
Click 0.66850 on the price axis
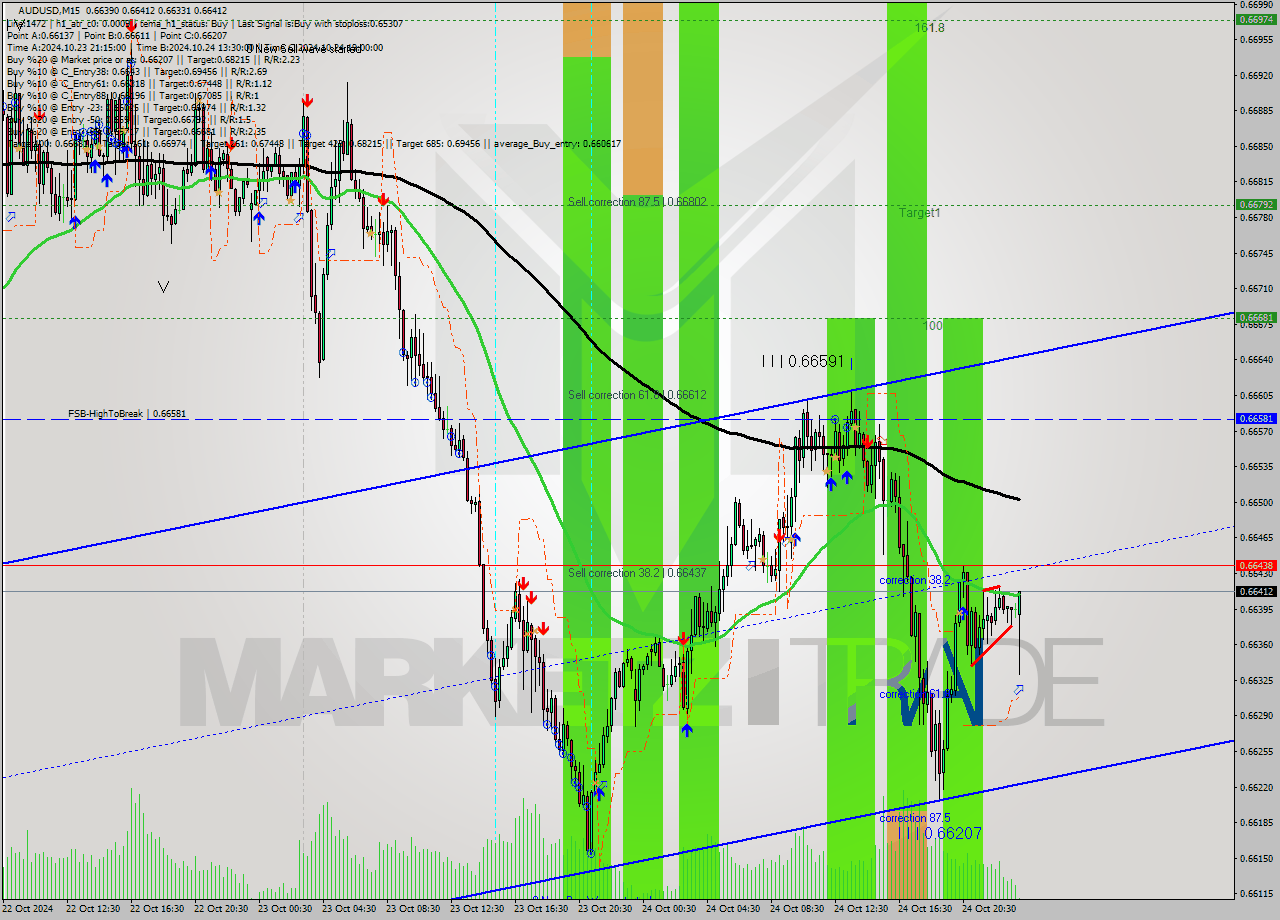pos(1255,146)
